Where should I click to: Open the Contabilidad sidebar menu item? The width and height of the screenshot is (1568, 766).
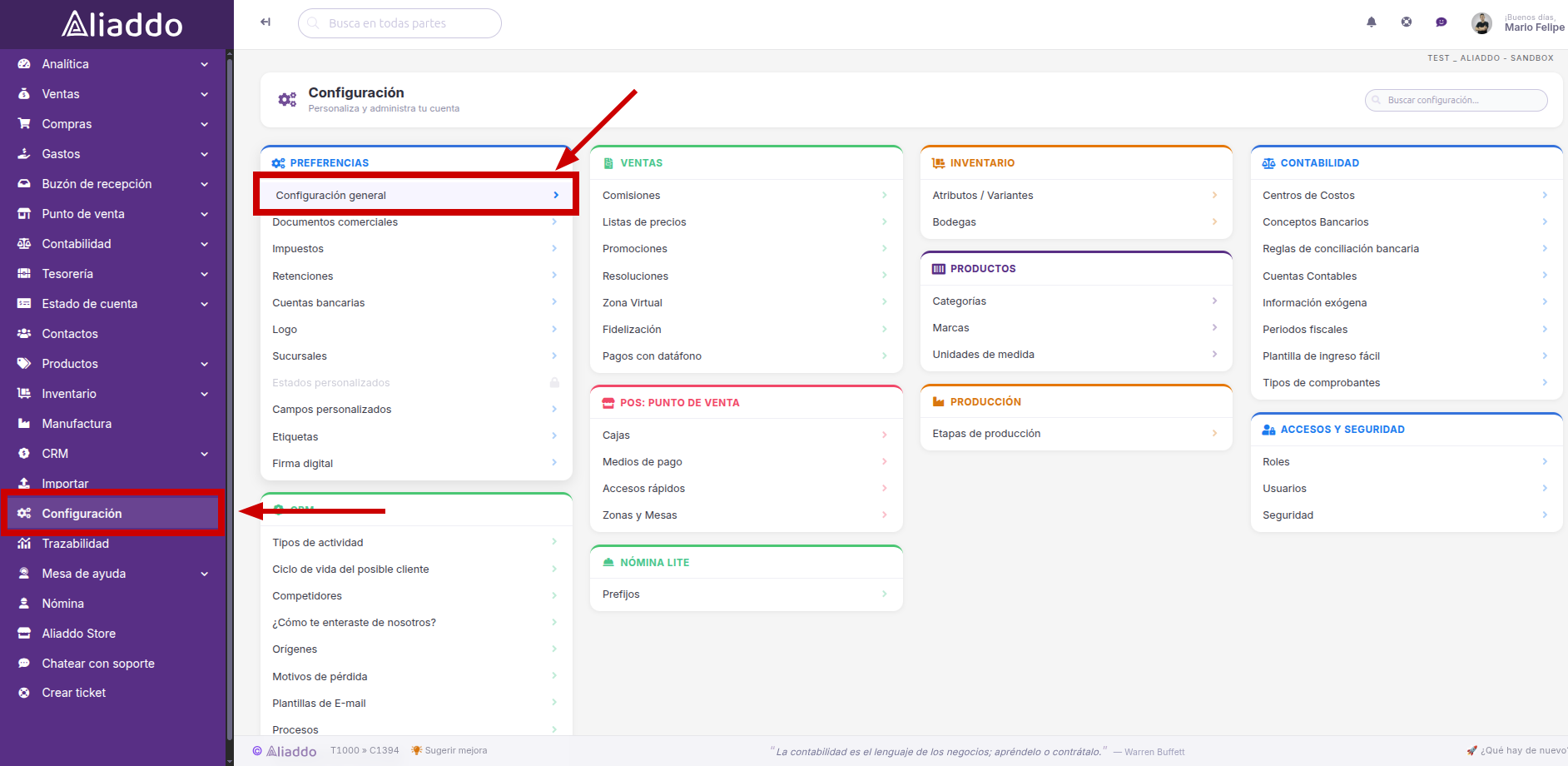pyautogui.click(x=112, y=244)
